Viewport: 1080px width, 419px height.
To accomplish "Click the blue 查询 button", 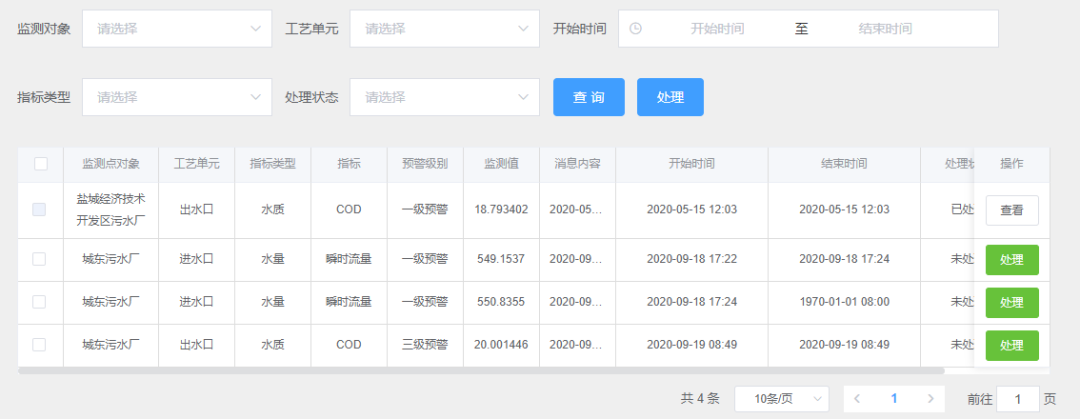I will (x=589, y=97).
